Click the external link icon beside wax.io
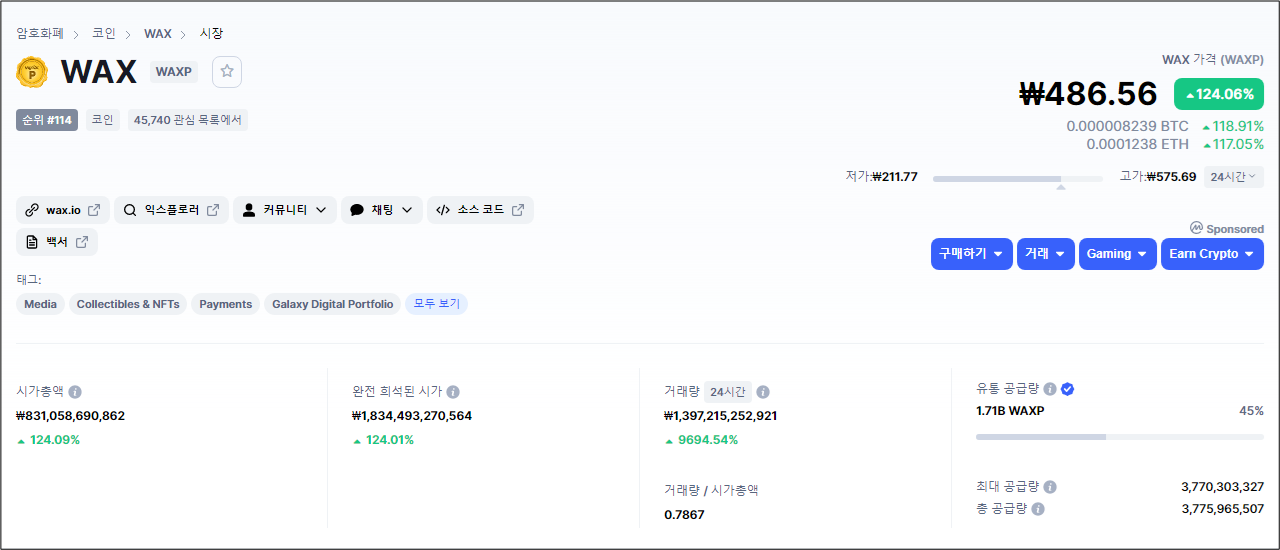Screen dimensions: 1280x550 click(94, 210)
